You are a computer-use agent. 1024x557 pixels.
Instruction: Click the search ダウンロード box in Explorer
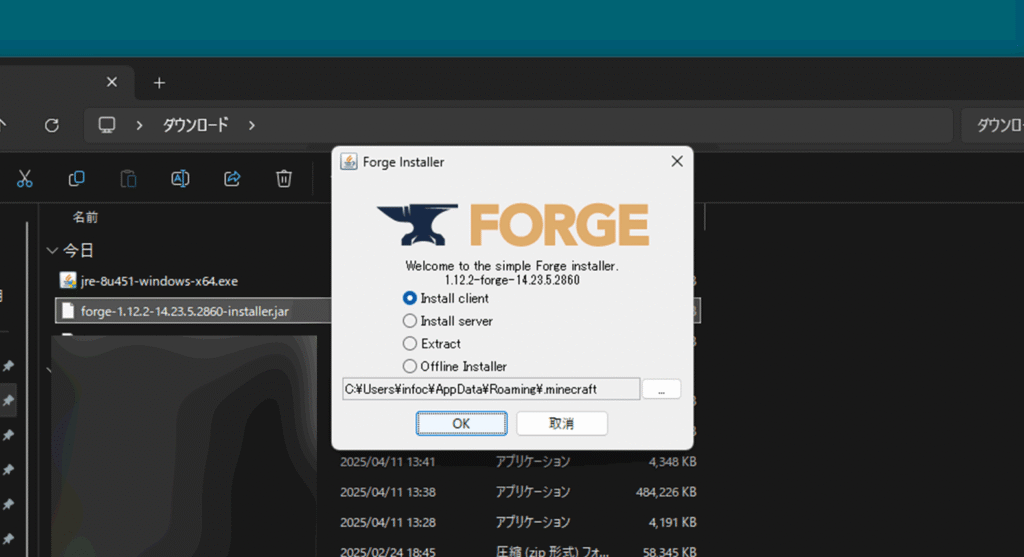[993, 125]
